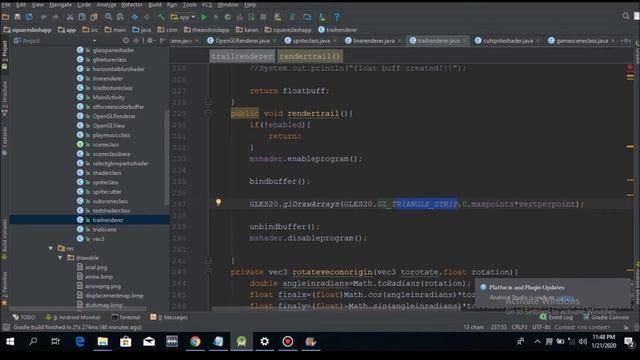640x360 pixels.
Task: Switch to the linerenderer.java tab
Action: point(374,41)
